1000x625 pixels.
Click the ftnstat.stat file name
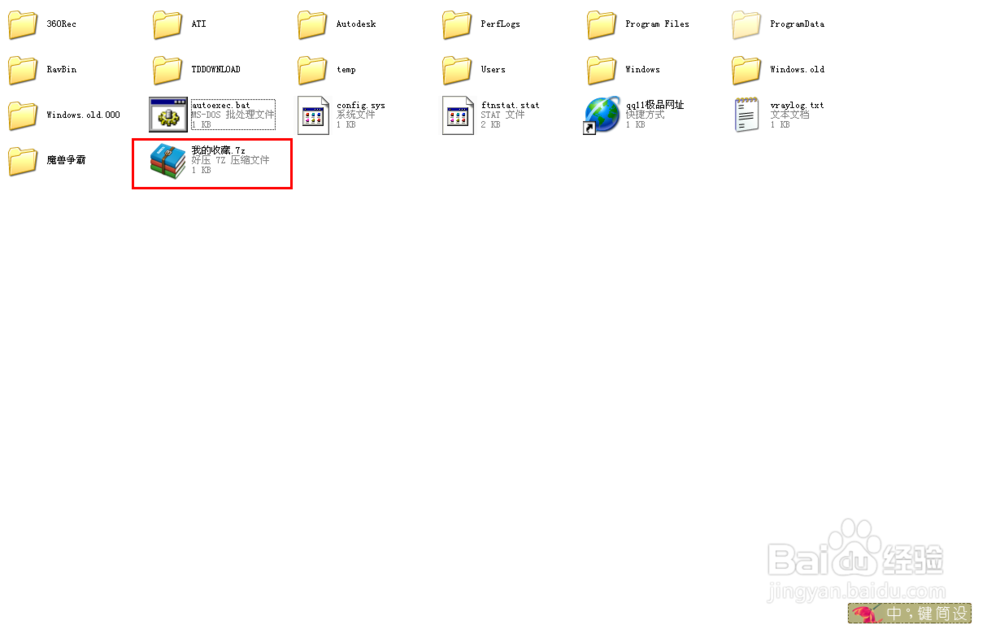[510, 105]
